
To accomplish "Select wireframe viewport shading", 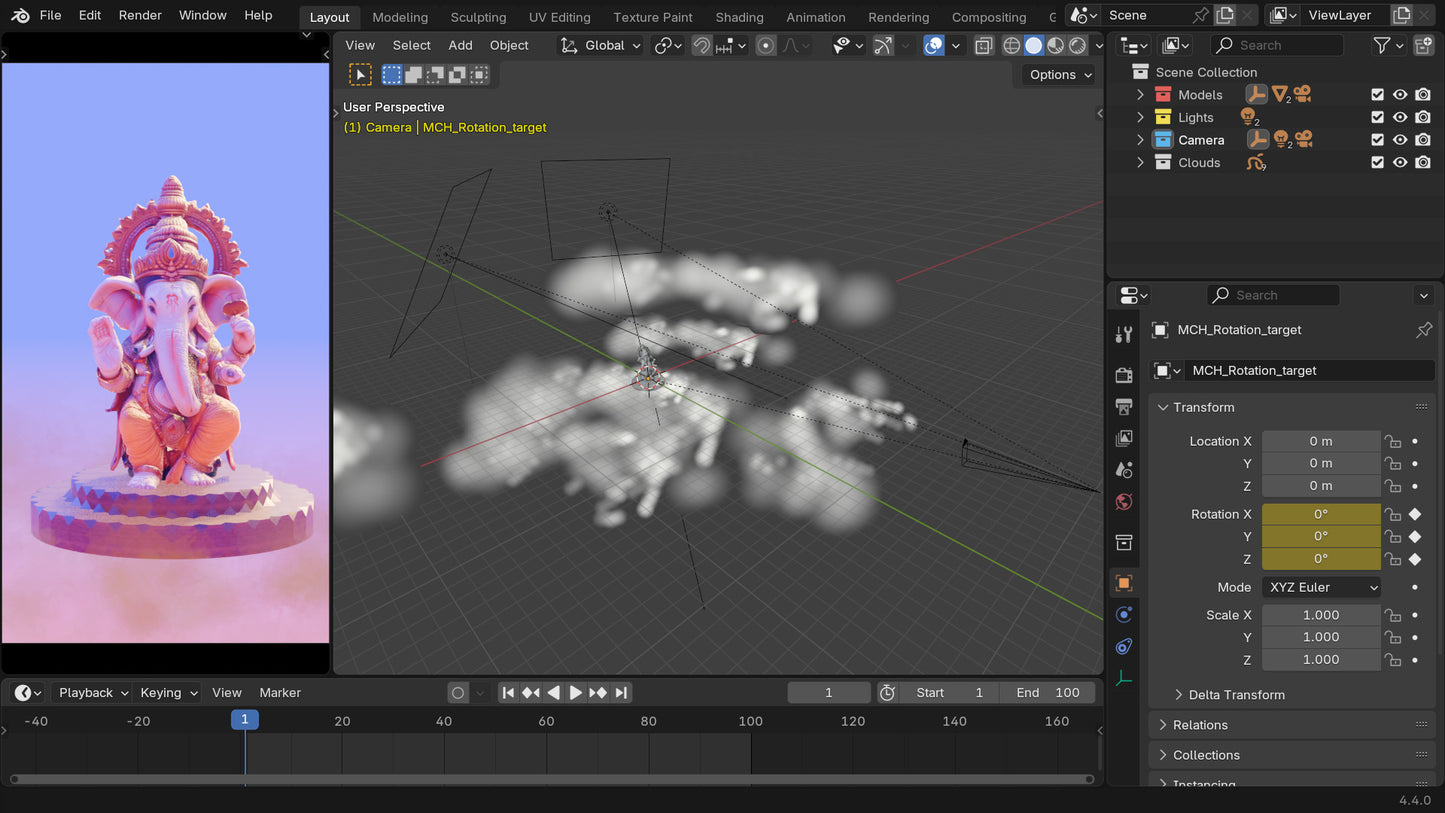I will coord(1012,45).
